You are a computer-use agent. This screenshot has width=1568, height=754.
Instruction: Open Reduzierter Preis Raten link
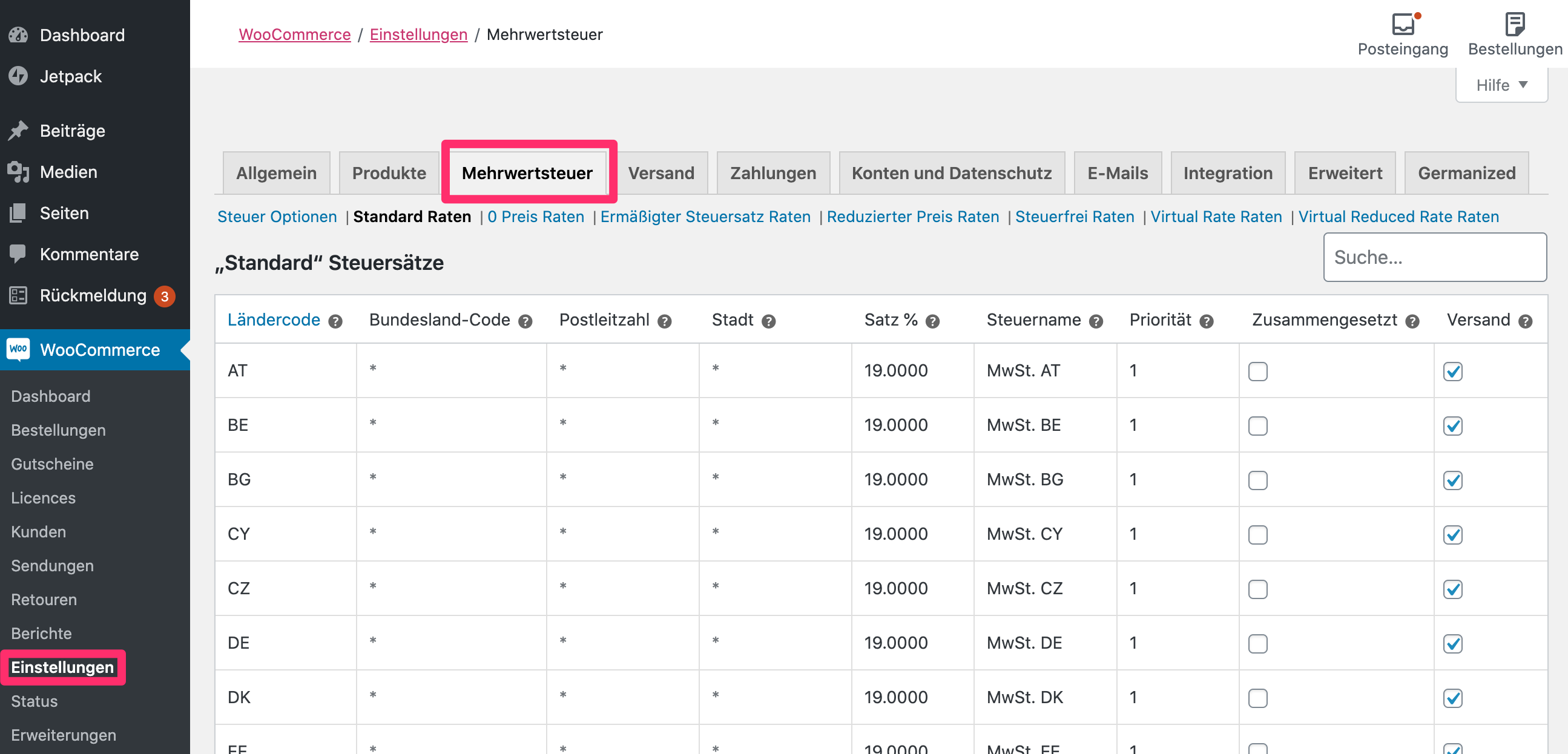pyautogui.click(x=912, y=217)
